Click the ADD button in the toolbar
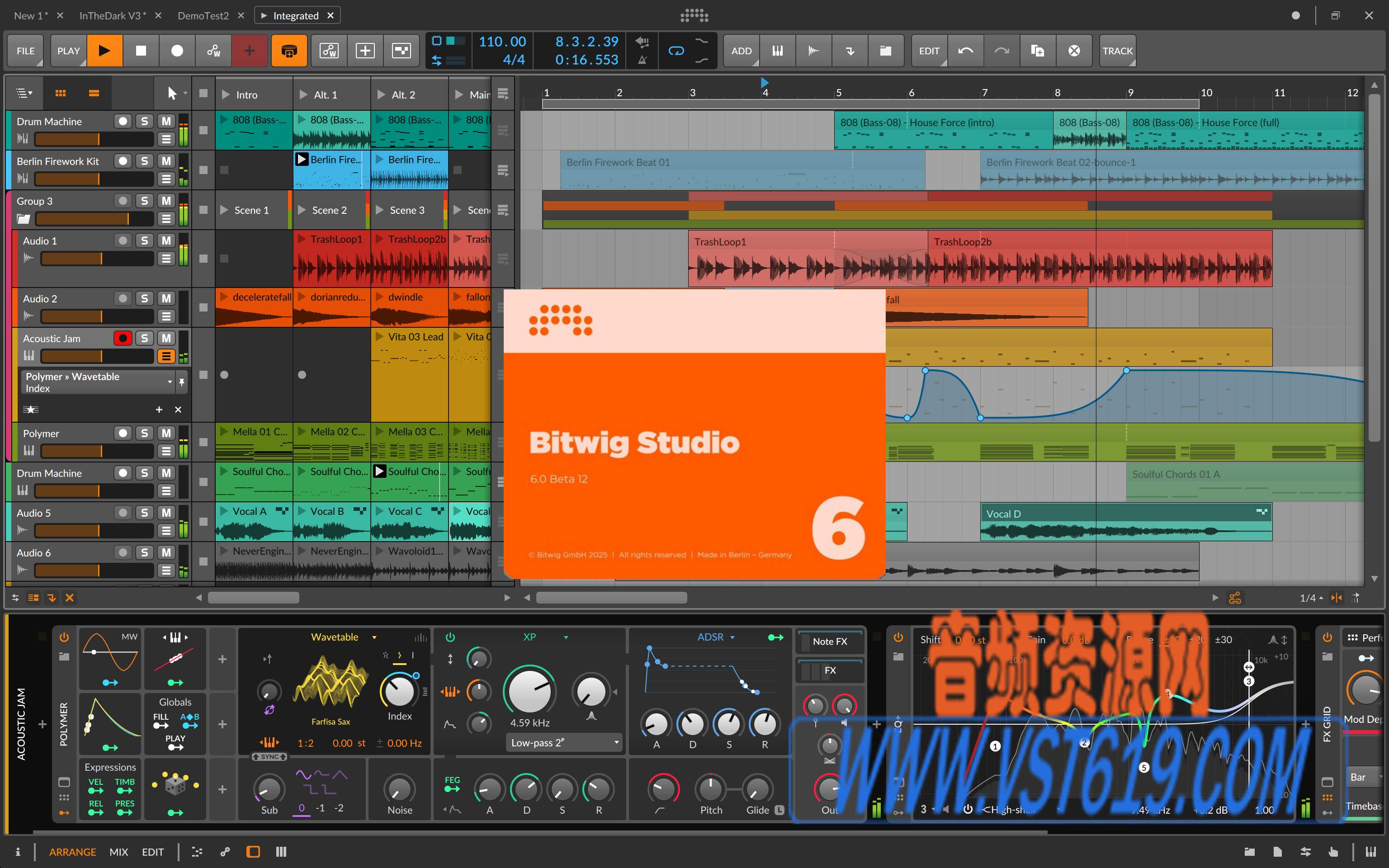Viewport: 1389px width, 868px height. (741, 51)
